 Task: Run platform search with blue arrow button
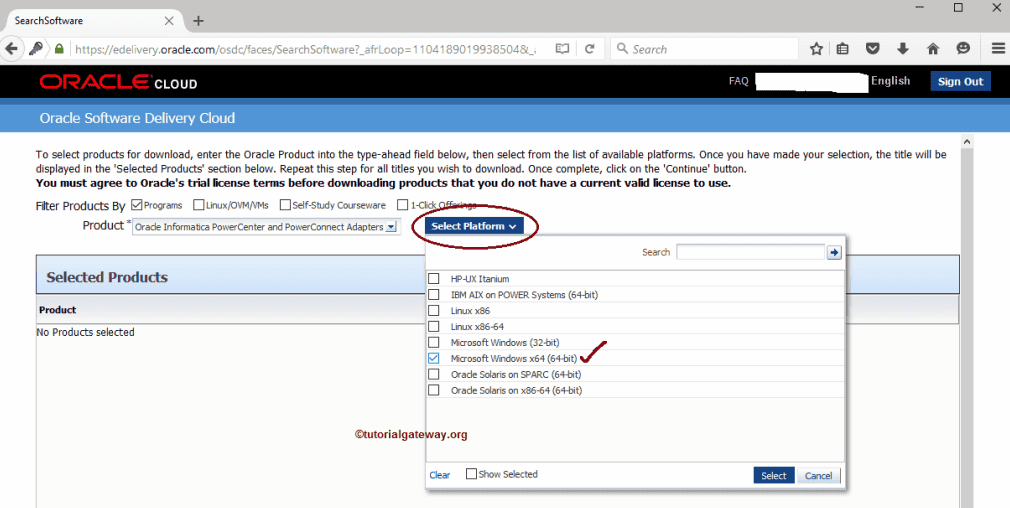tap(834, 252)
